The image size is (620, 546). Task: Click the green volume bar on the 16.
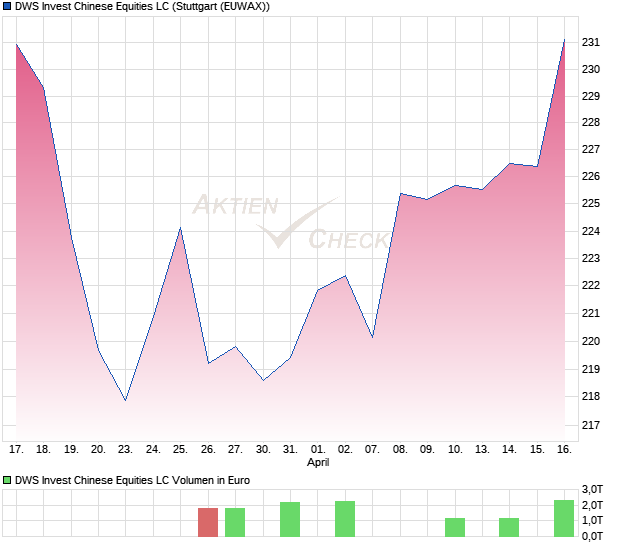(x=564, y=518)
